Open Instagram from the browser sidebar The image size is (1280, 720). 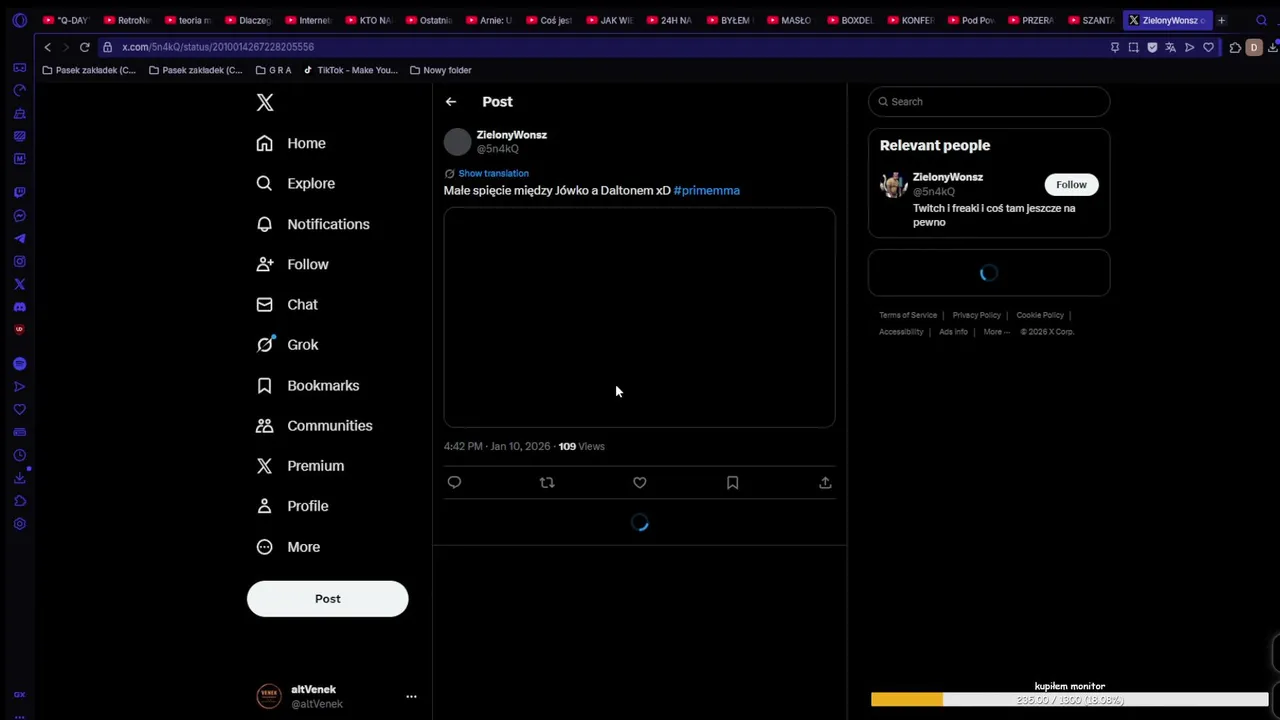click(x=19, y=261)
